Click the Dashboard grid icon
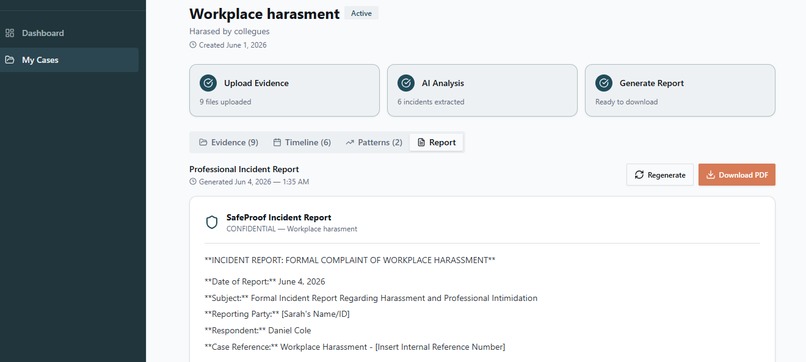The image size is (806, 362). (9, 33)
